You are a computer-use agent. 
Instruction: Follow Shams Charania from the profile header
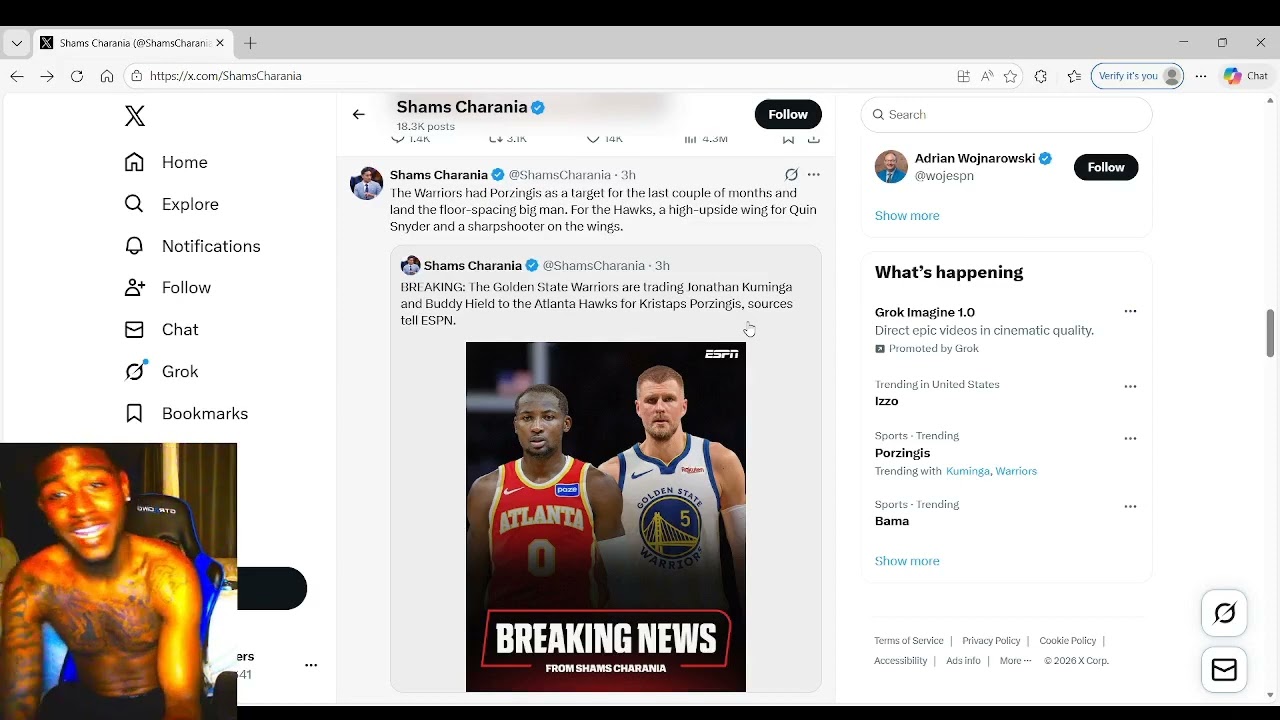click(788, 114)
